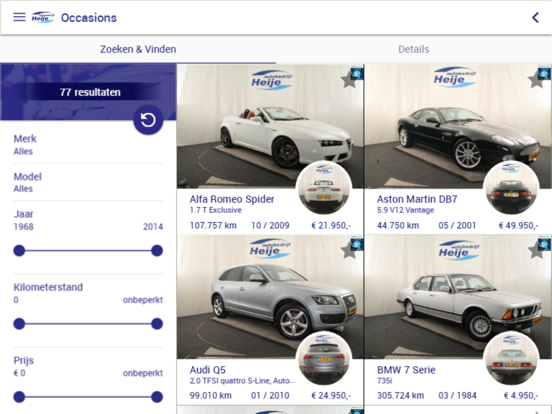Click the Alfa Romeo Spider title
This screenshot has height=414, width=552.
pyautogui.click(x=232, y=199)
